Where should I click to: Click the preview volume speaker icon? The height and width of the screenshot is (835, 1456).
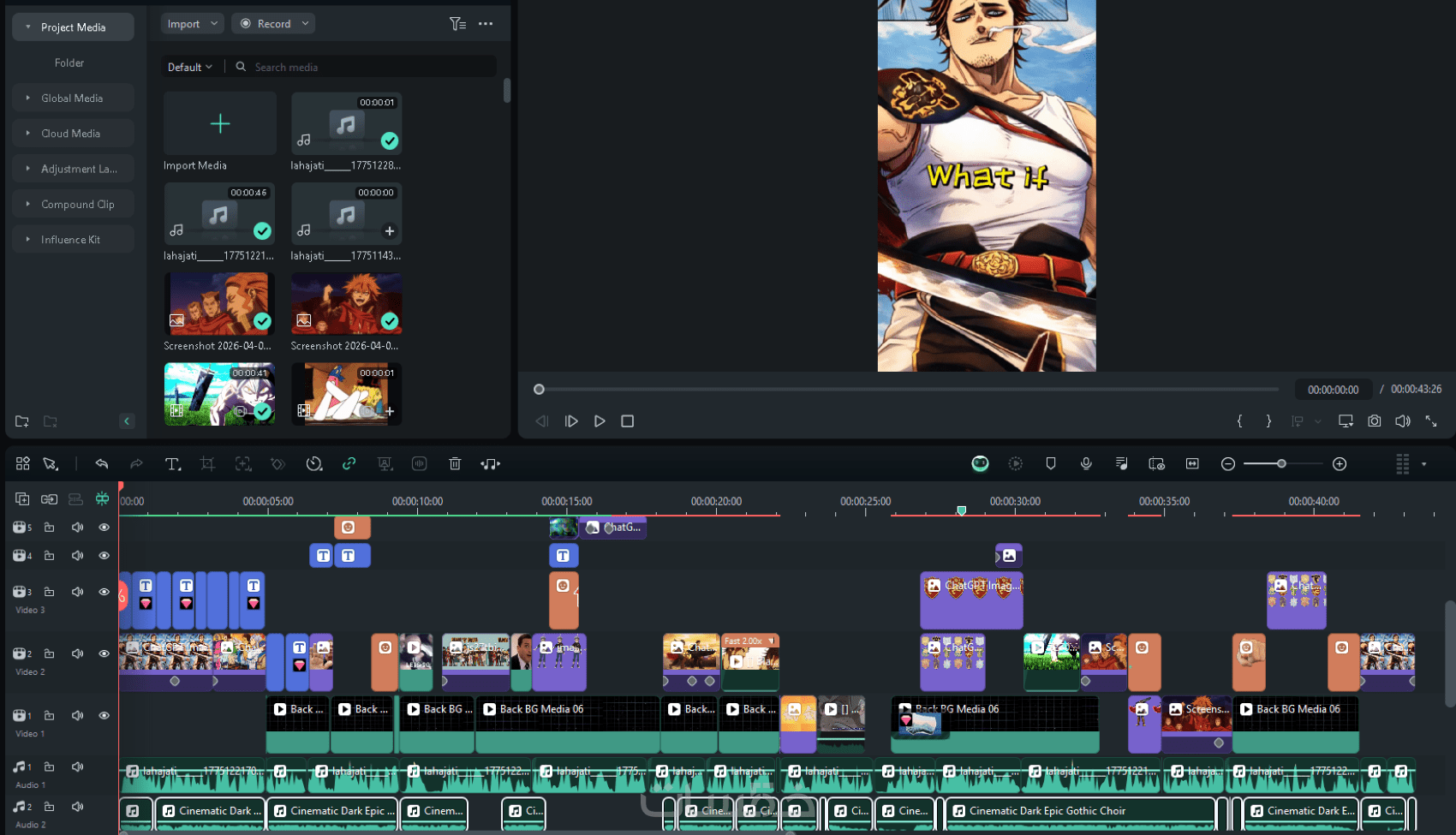[x=1403, y=421]
